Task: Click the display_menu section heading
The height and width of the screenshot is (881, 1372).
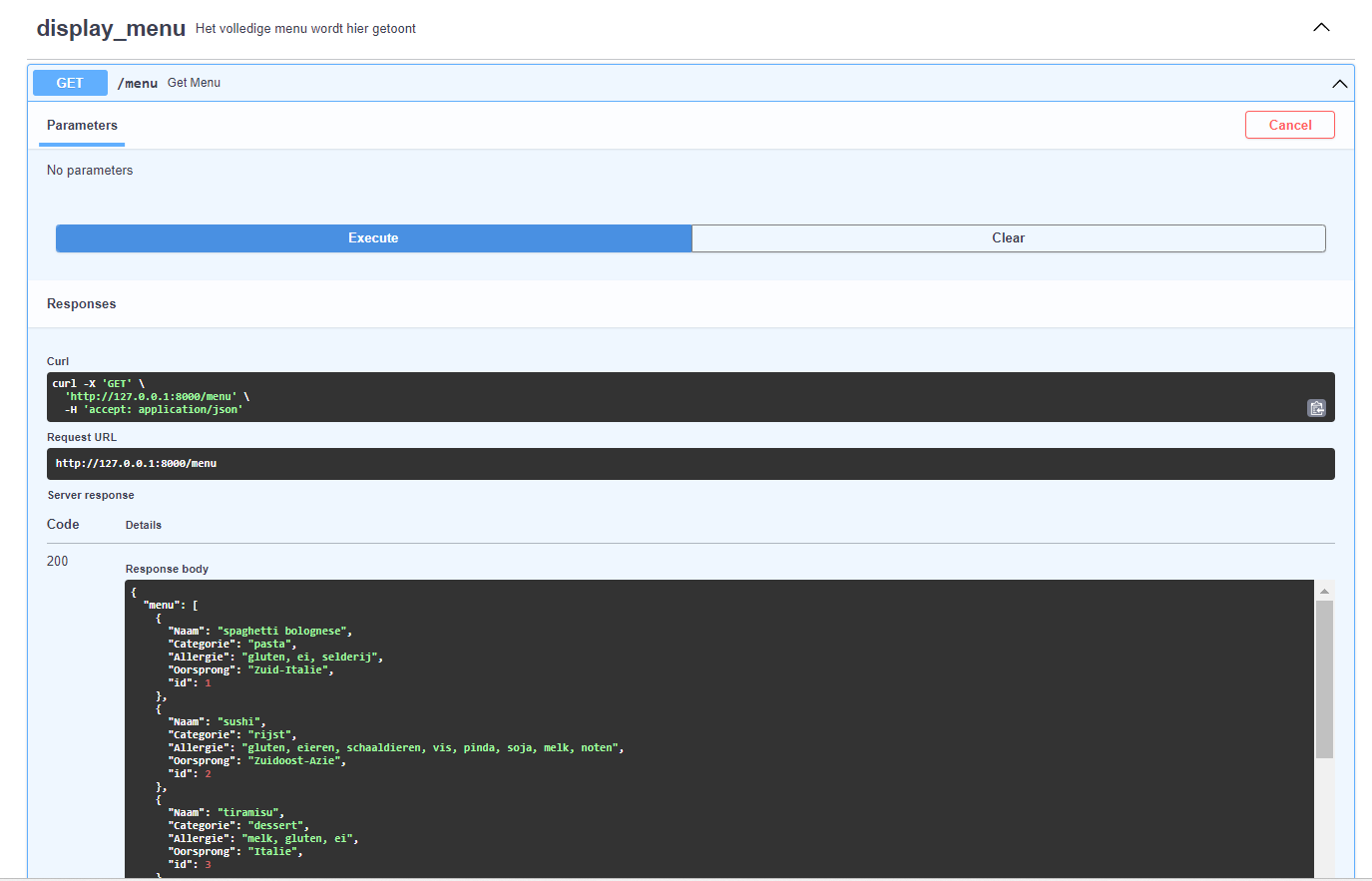Action: point(110,27)
